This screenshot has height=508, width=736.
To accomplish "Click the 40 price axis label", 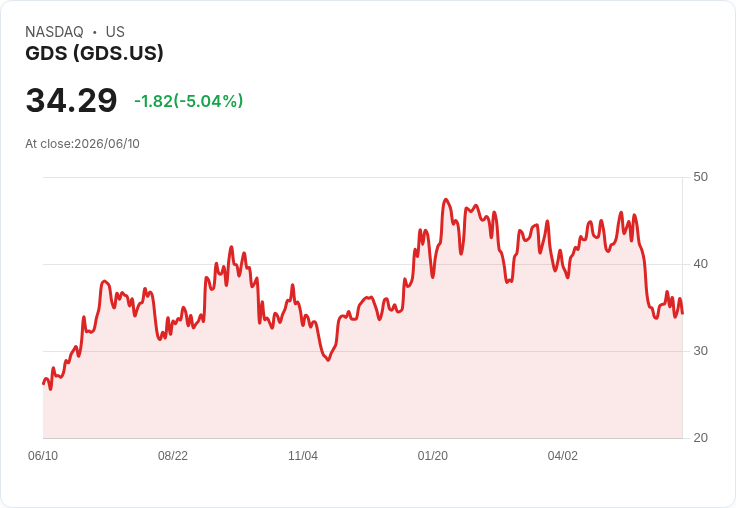I will tap(700, 264).
